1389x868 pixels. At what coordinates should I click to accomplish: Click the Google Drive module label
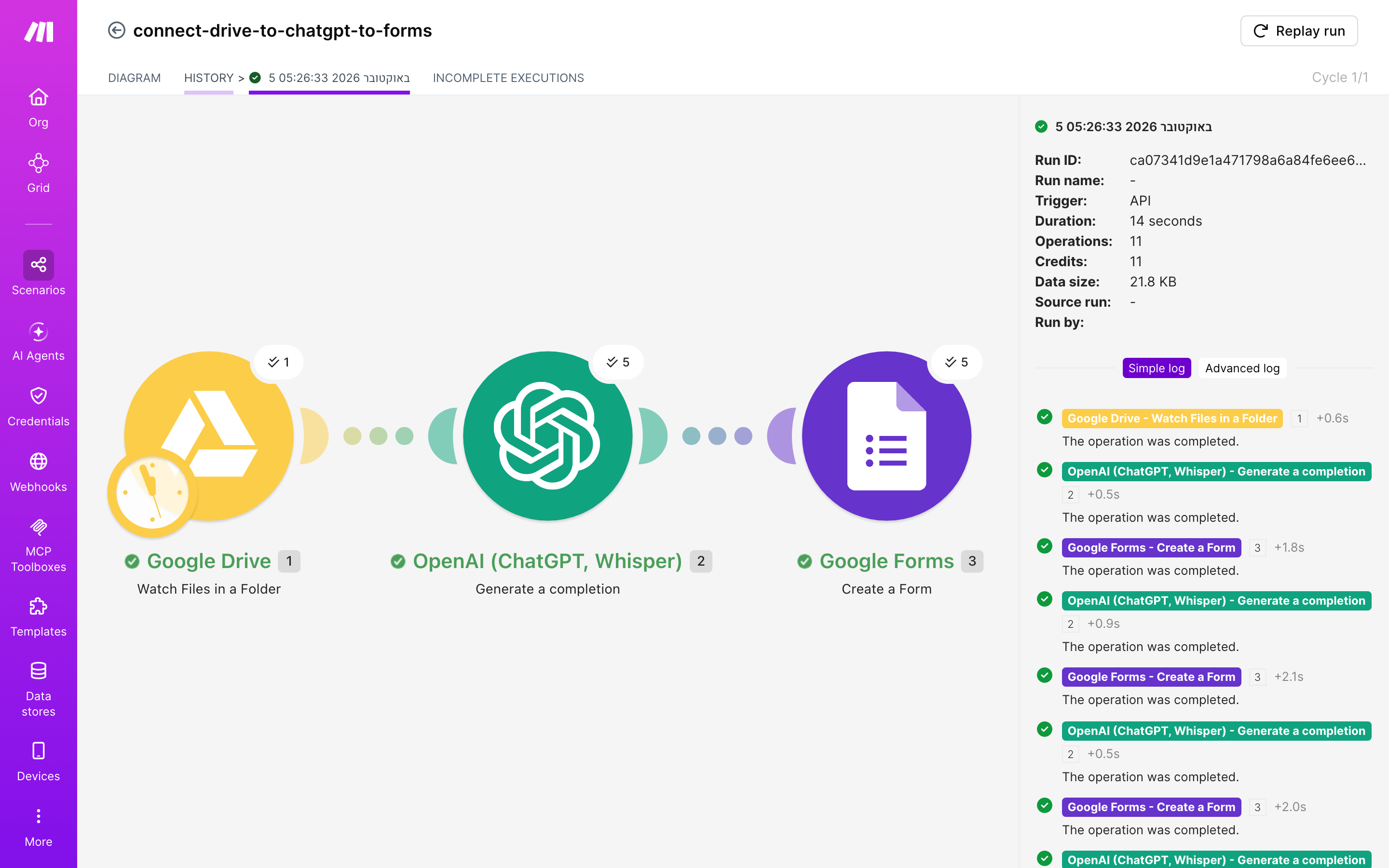click(209, 561)
